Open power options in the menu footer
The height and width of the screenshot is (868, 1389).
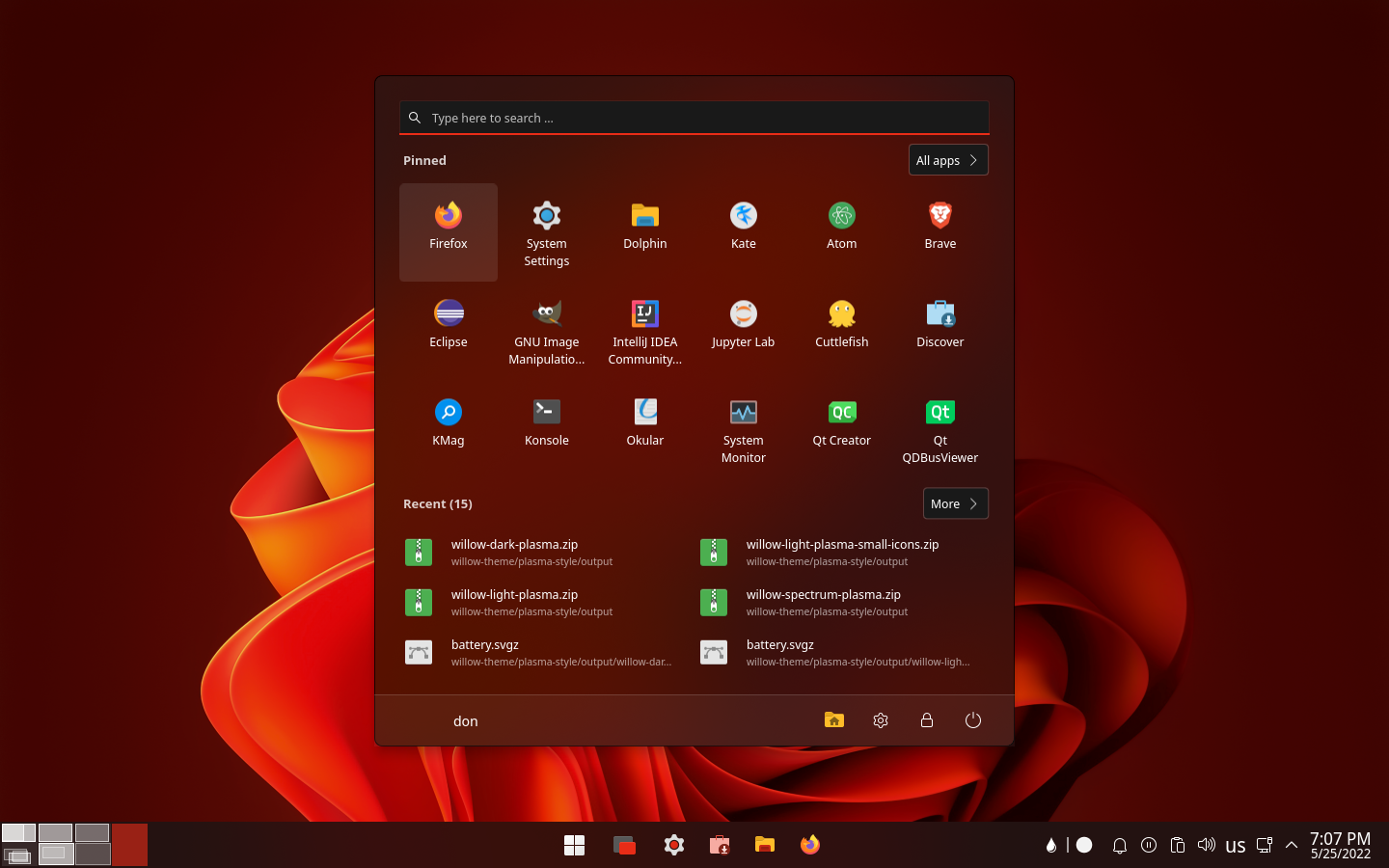973,720
